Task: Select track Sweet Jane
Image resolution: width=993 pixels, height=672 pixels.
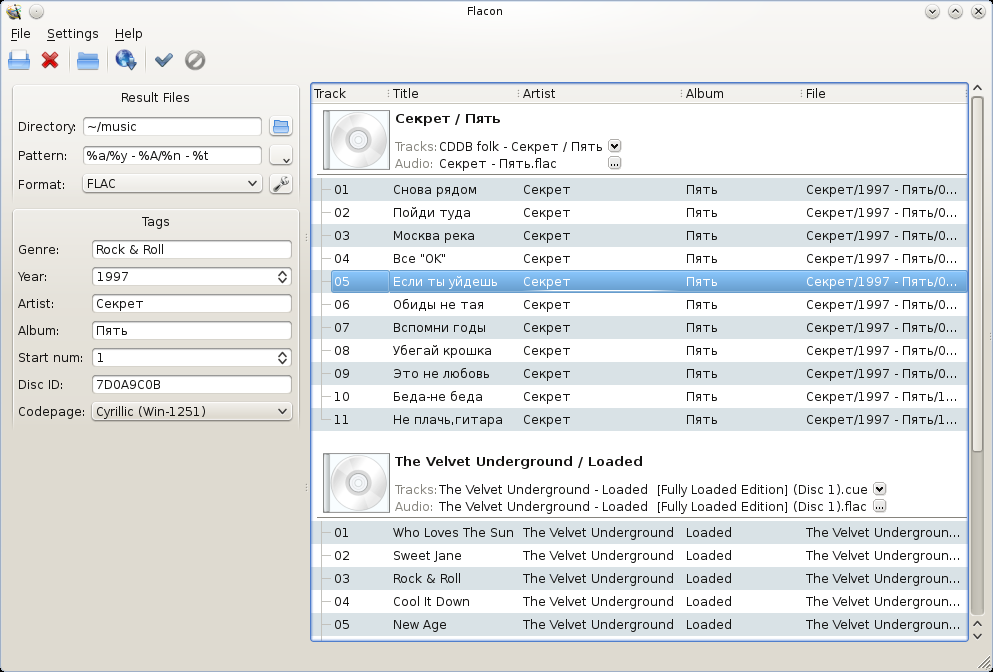Action: [x=640, y=555]
